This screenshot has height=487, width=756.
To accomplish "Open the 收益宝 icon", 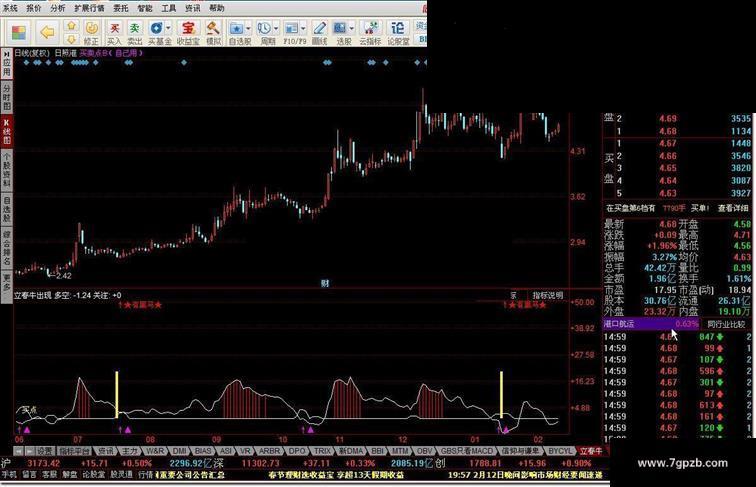I will pos(188,32).
